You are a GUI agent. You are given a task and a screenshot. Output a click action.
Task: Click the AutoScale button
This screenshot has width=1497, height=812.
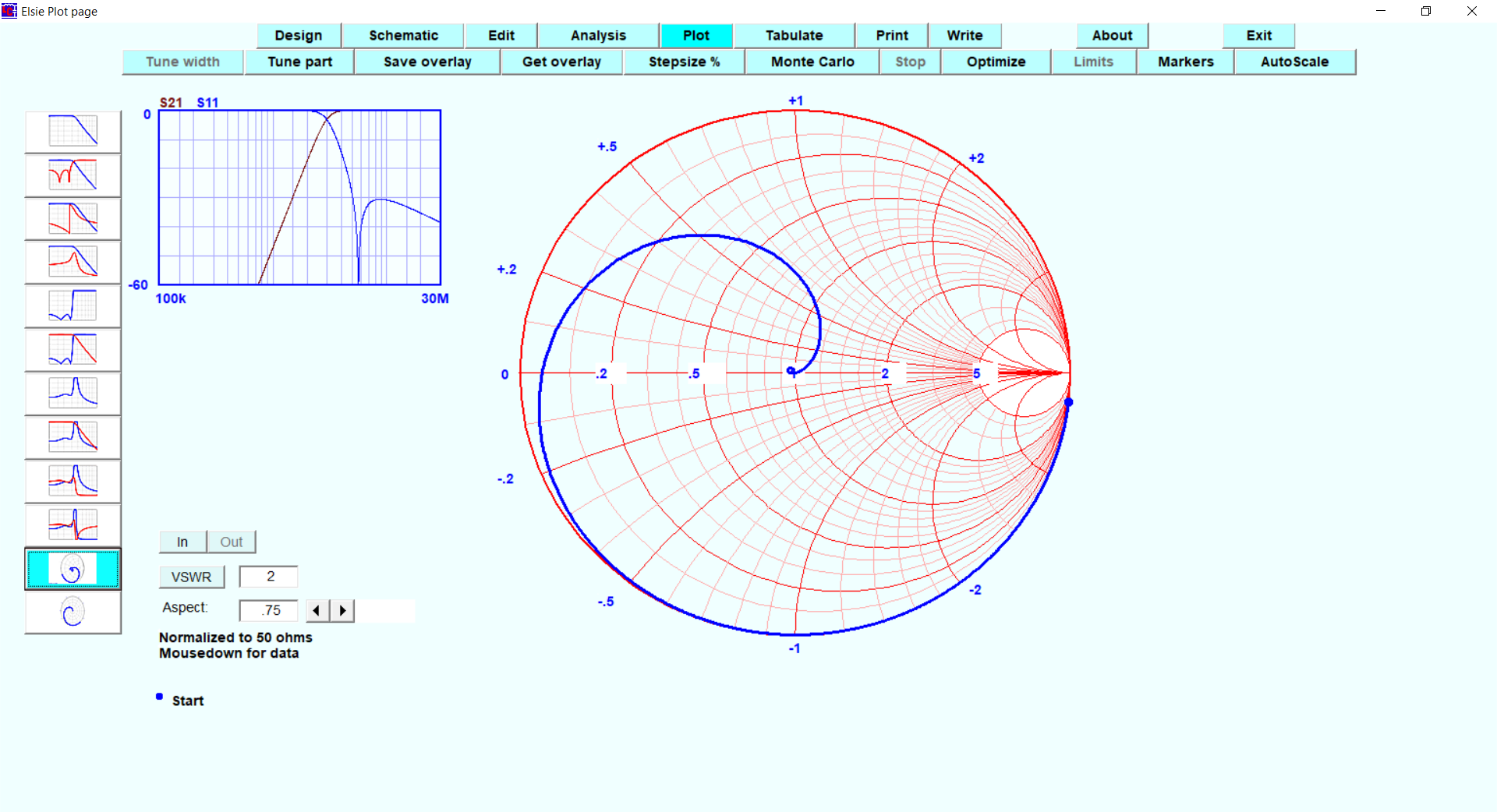tap(1294, 62)
